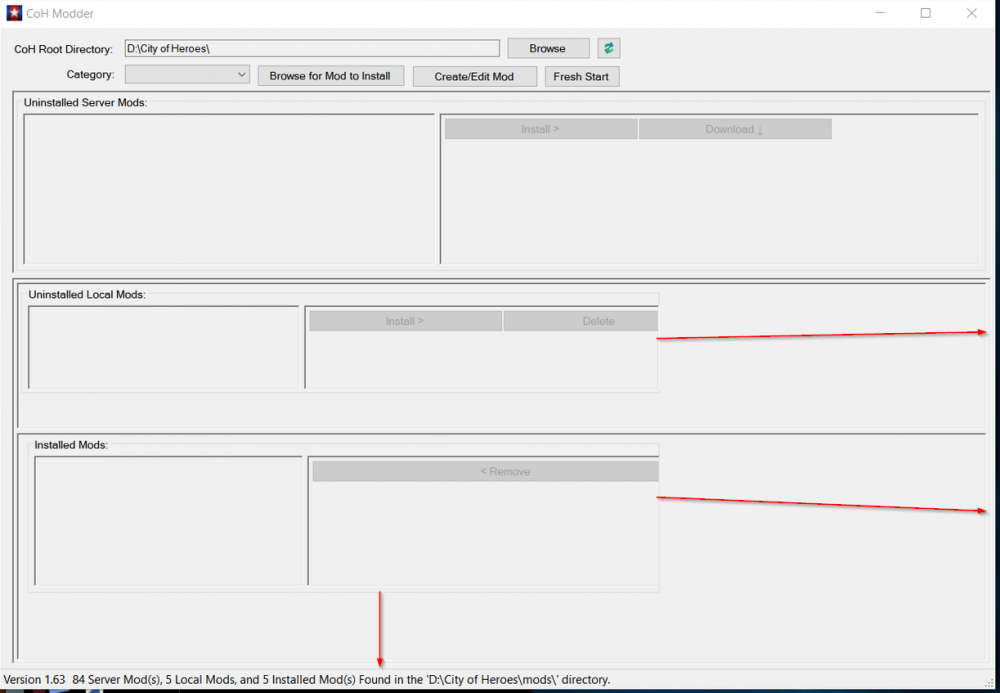Open the Create/Edit Mod dialog

coord(474,76)
